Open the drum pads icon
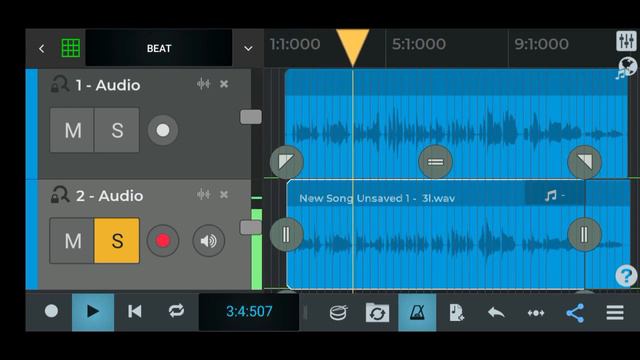 [338, 313]
